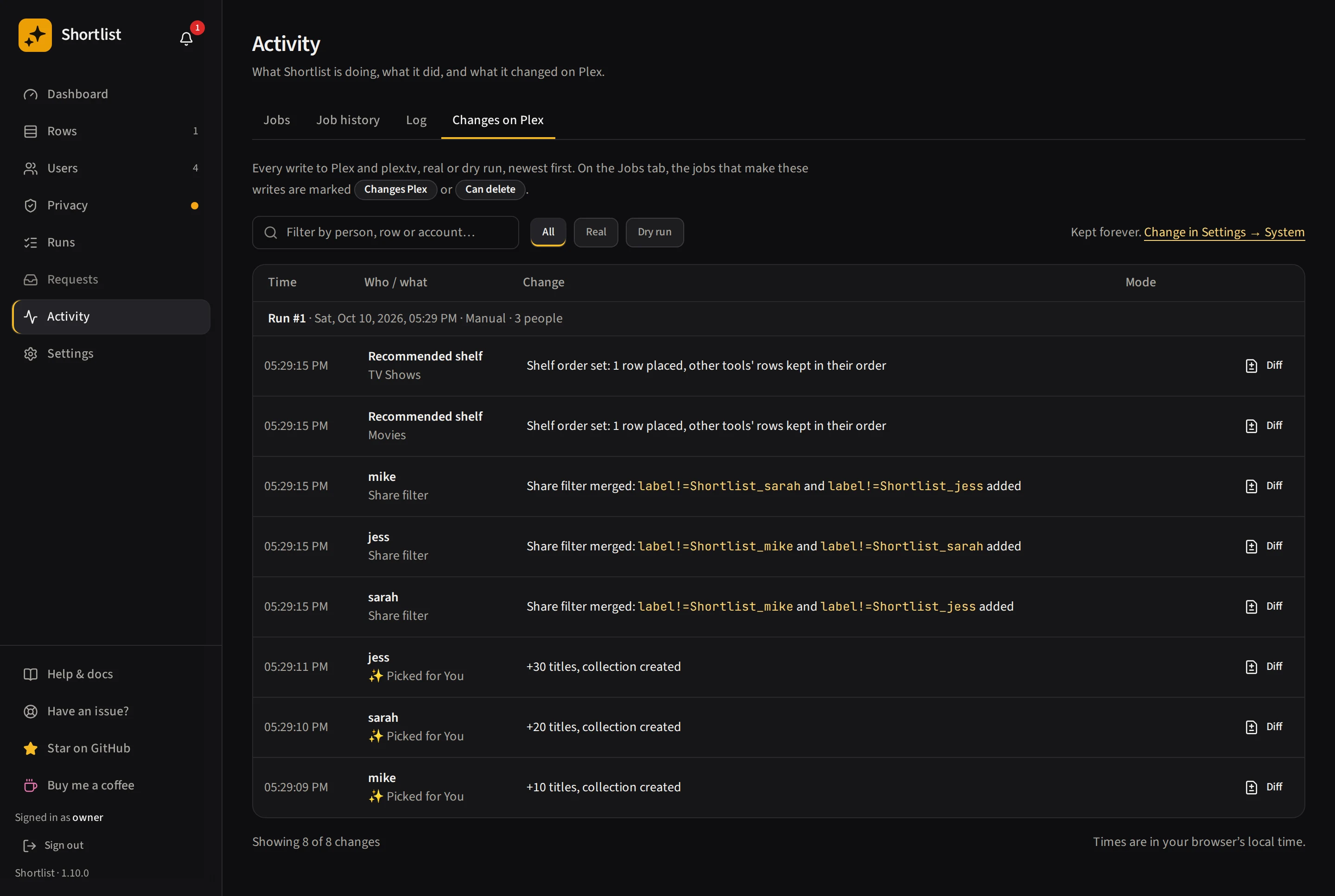Select the All filter chip
This screenshot has height=896, width=1335.
(x=548, y=232)
